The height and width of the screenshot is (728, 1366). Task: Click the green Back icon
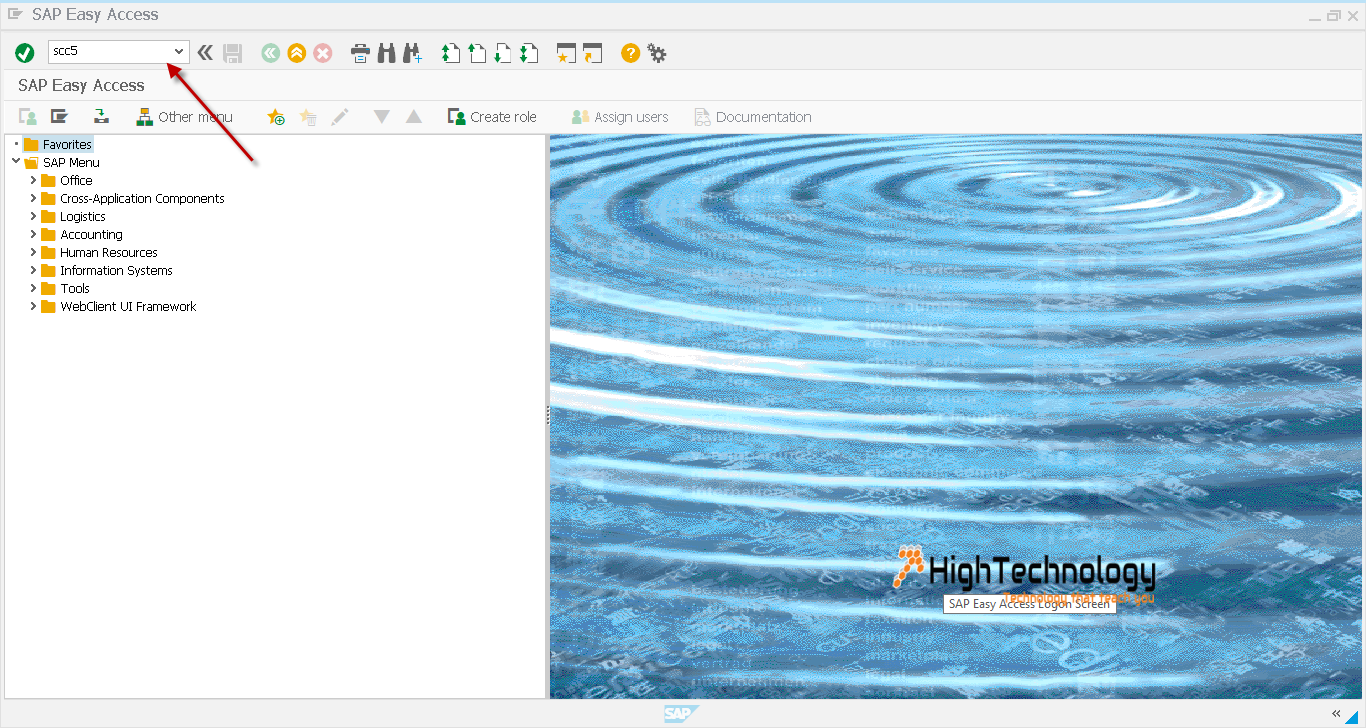270,53
